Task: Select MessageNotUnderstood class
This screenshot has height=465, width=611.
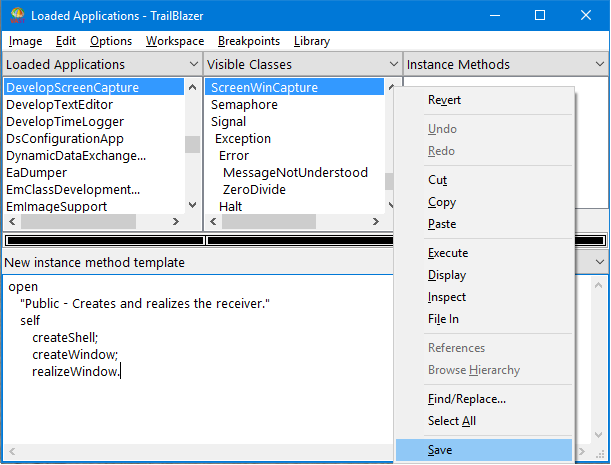Action: pyautogui.click(x=295, y=172)
